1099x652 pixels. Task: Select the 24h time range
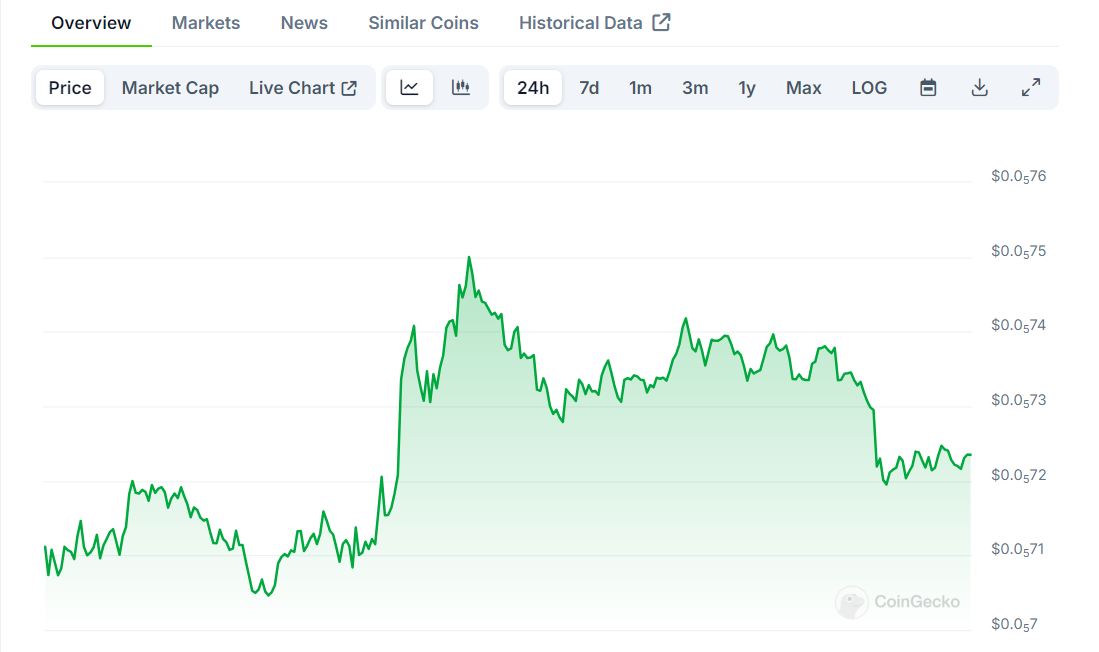[533, 88]
